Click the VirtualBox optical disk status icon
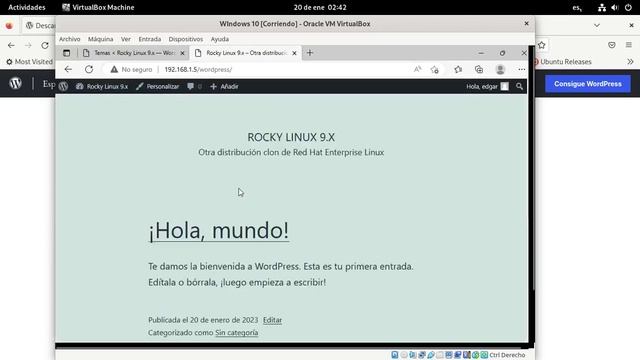640x360 pixels. (x=404, y=355)
